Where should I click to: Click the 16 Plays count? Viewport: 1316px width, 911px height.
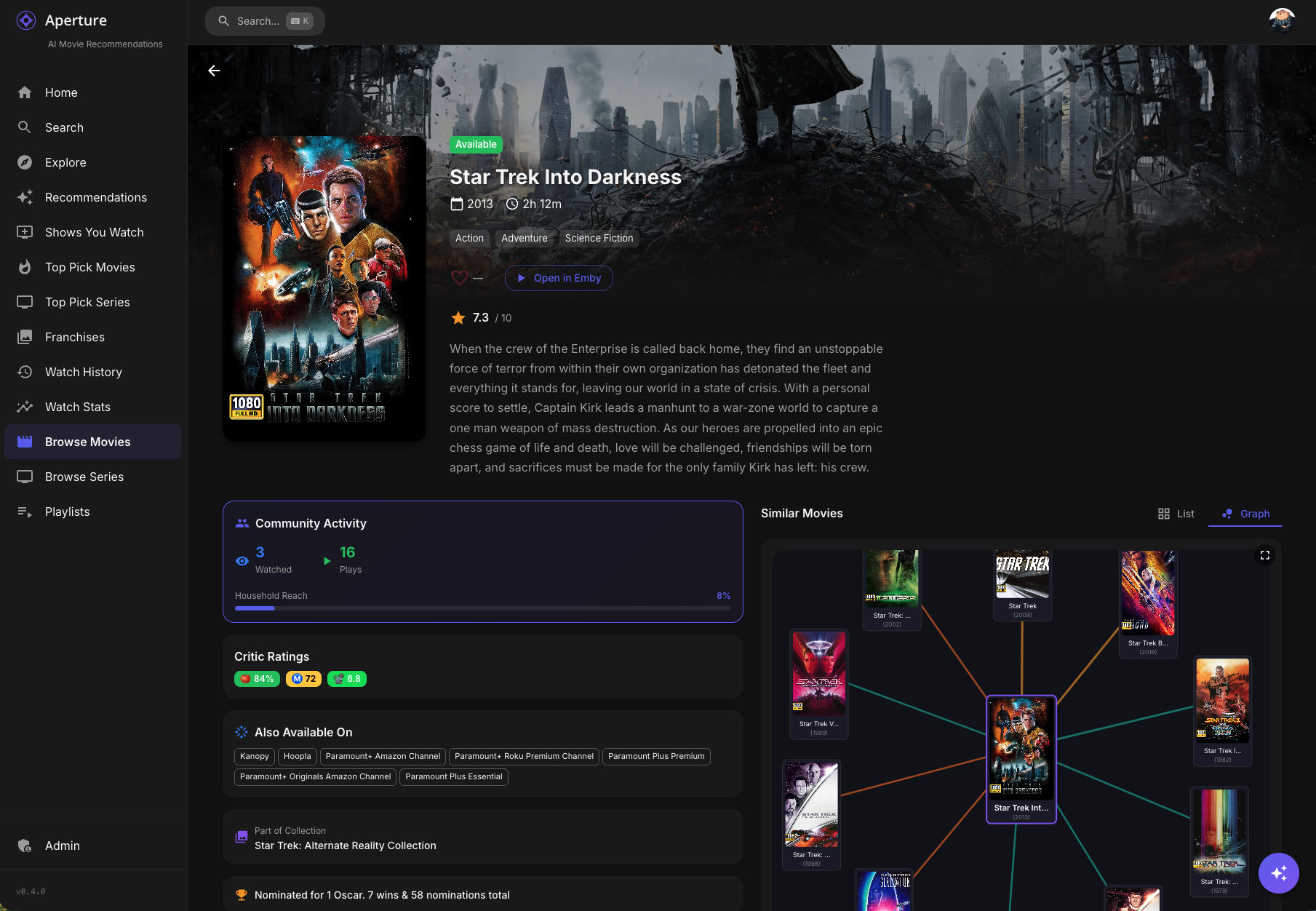[x=343, y=560]
